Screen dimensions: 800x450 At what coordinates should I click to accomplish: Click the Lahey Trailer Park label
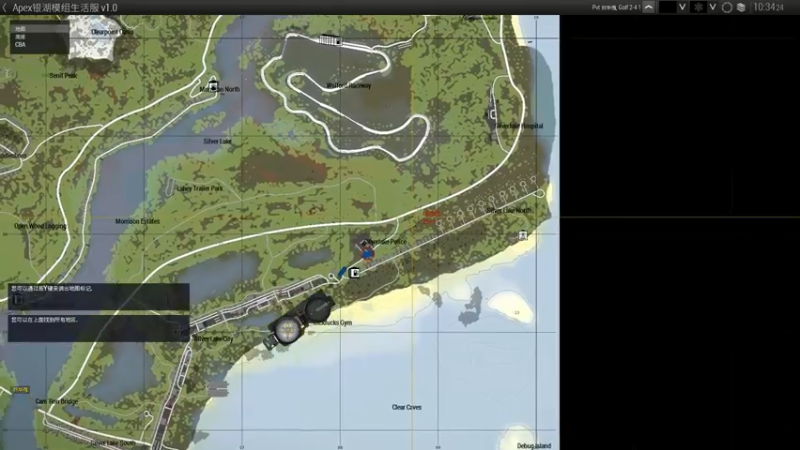[x=199, y=188]
